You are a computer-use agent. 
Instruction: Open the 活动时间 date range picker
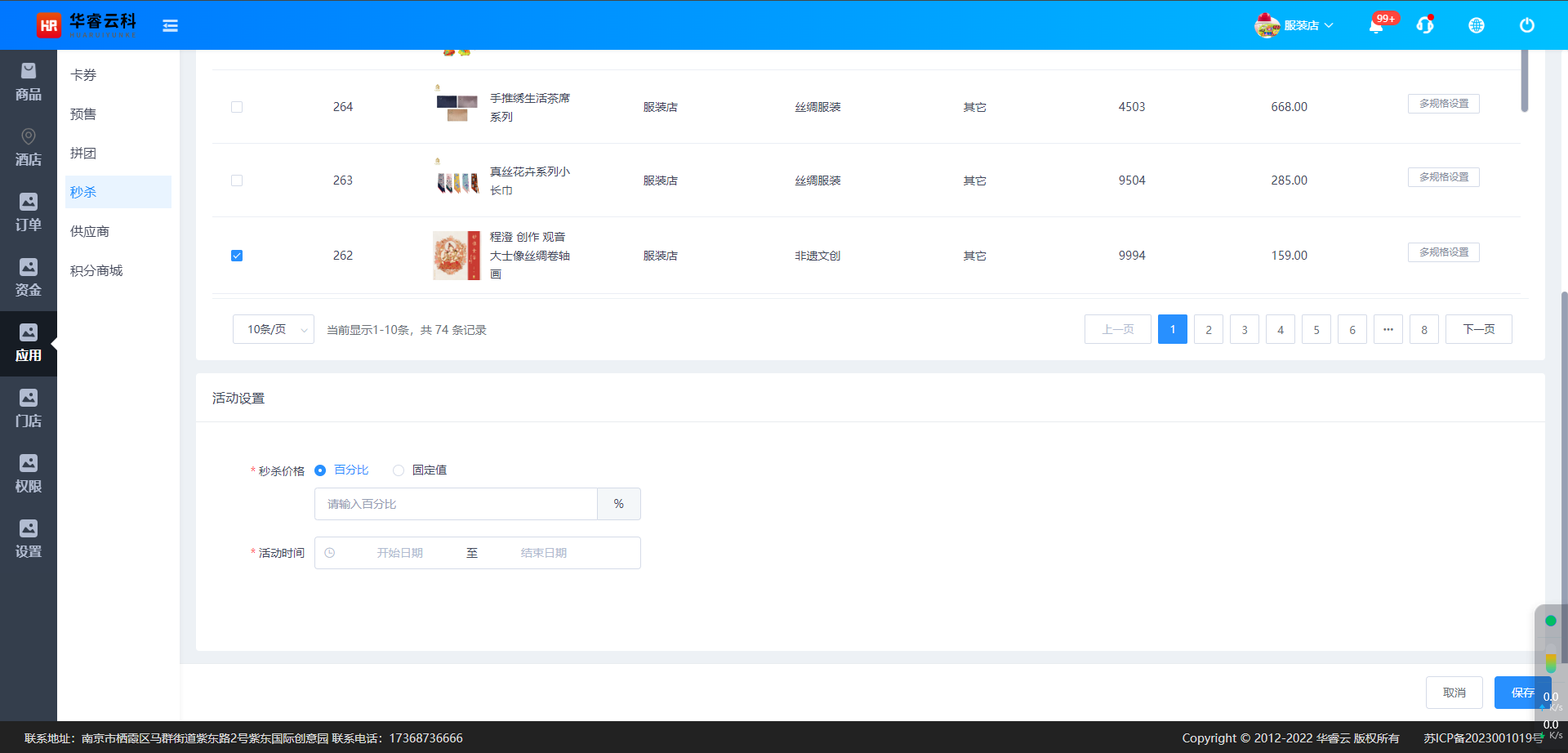click(477, 553)
